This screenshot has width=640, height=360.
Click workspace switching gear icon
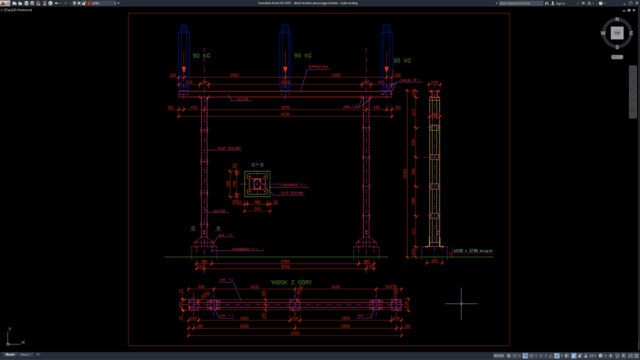tap(600, 356)
